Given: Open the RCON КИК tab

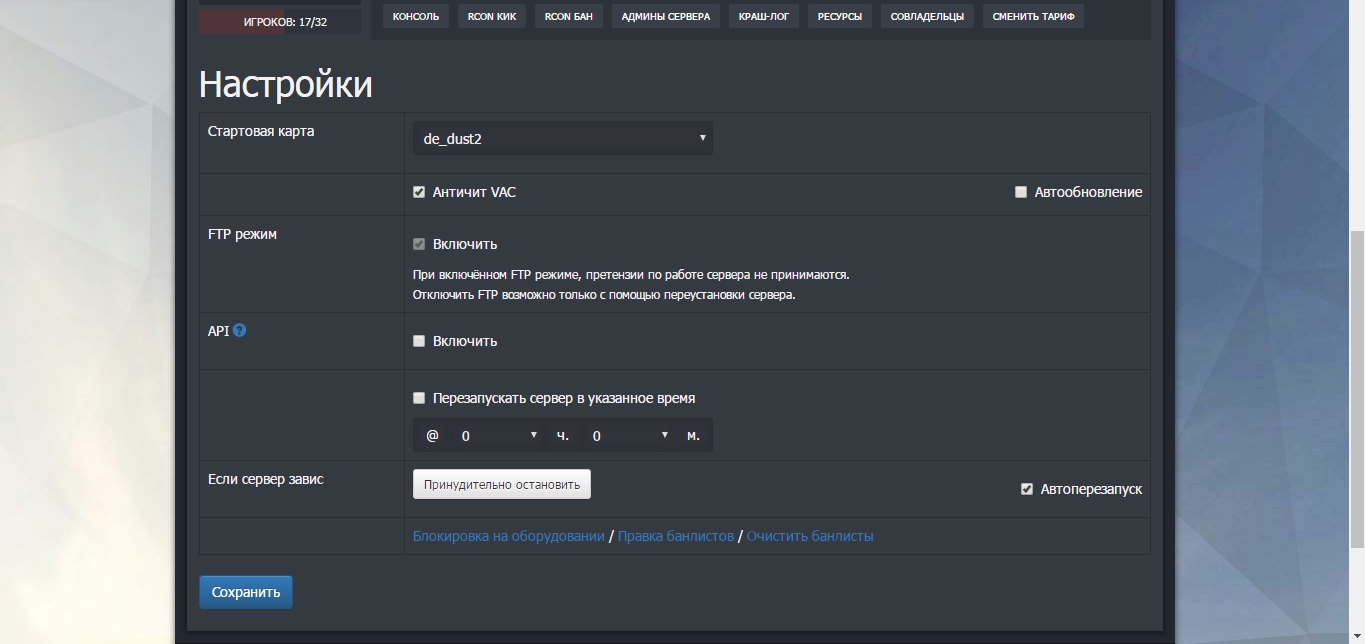Looking at the screenshot, I should [492, 16].
